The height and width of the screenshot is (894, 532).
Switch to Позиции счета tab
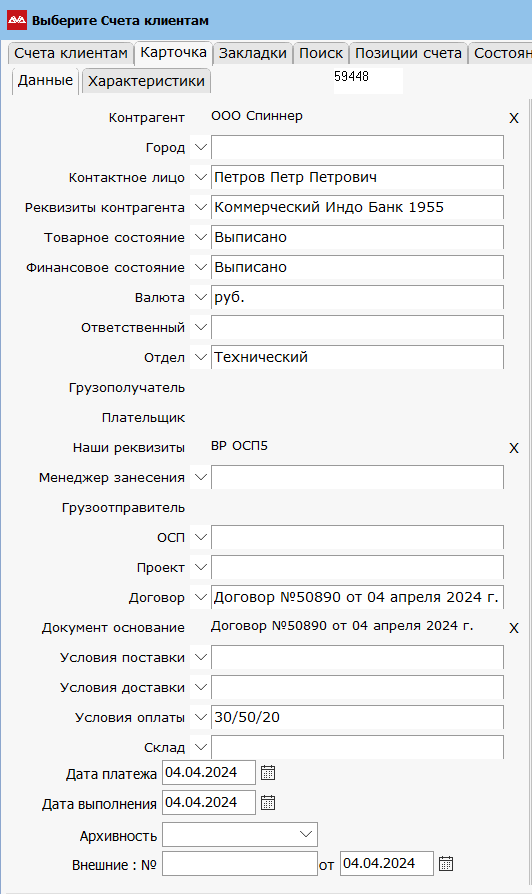(408, 53)
